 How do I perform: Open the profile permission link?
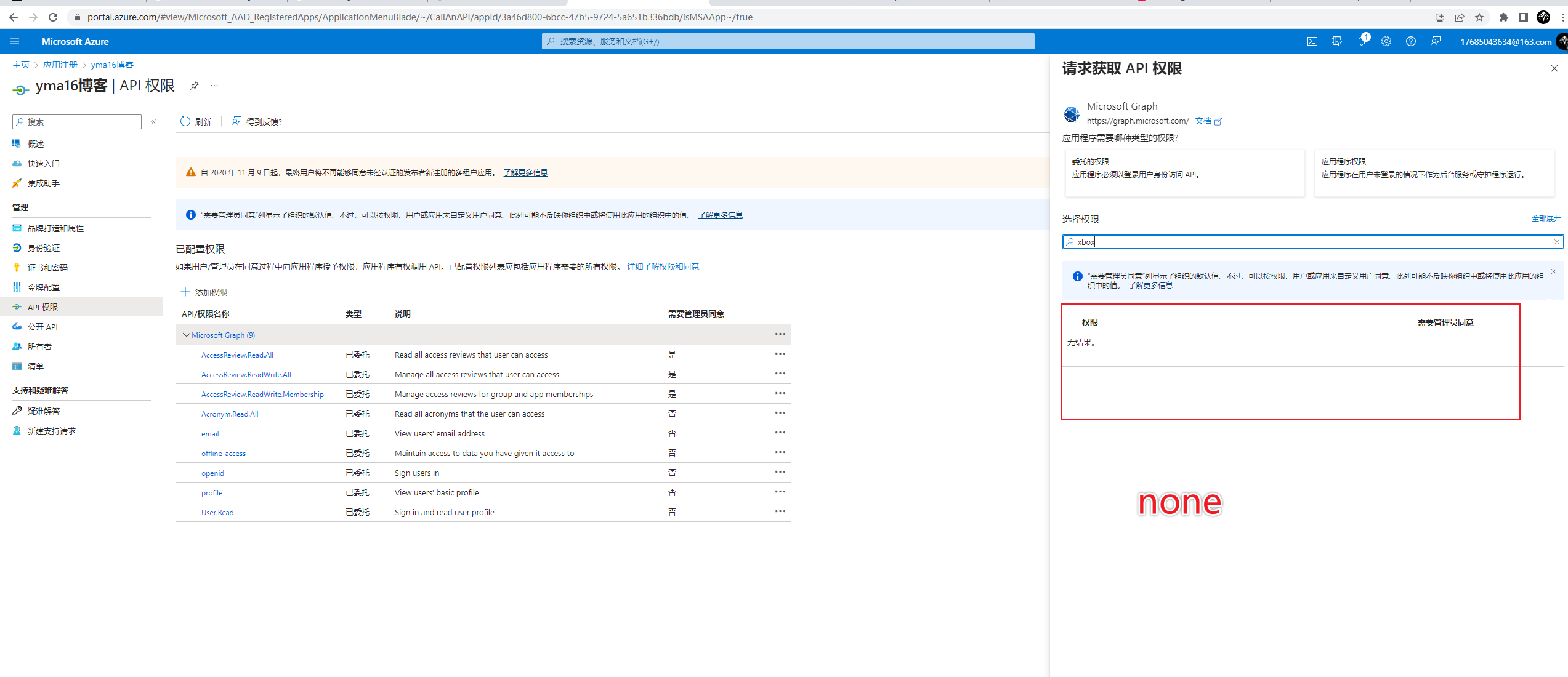tap(212, 493)
